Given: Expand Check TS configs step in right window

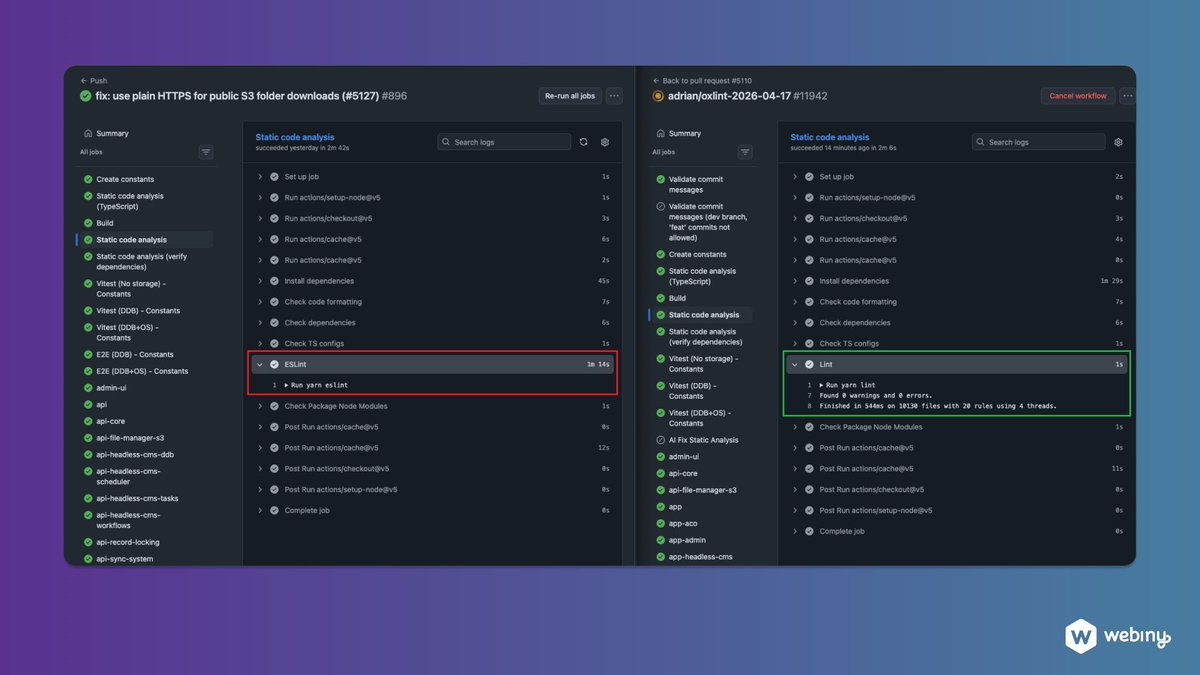Looking at the screenshot, I should (x=957, y=344).
